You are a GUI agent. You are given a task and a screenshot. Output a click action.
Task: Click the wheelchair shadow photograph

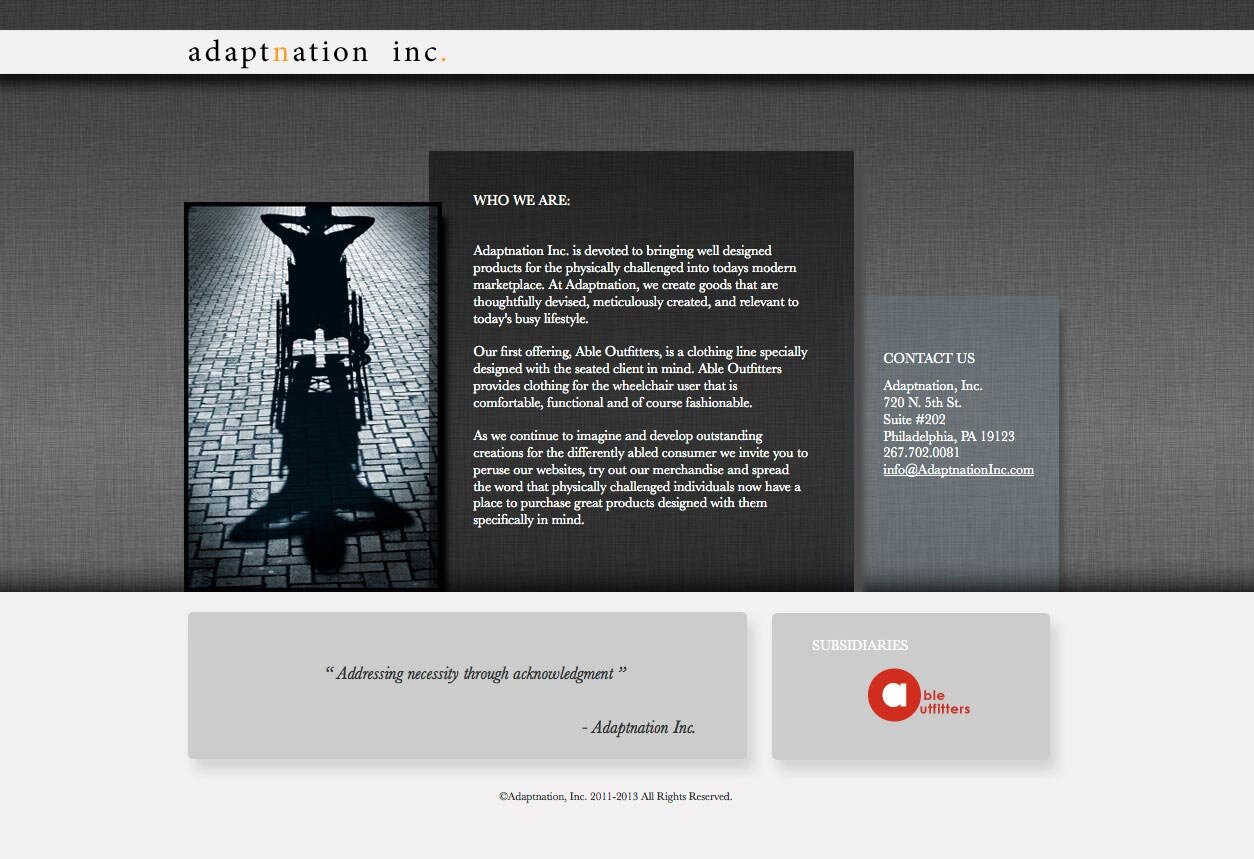(x=313, y=397)
